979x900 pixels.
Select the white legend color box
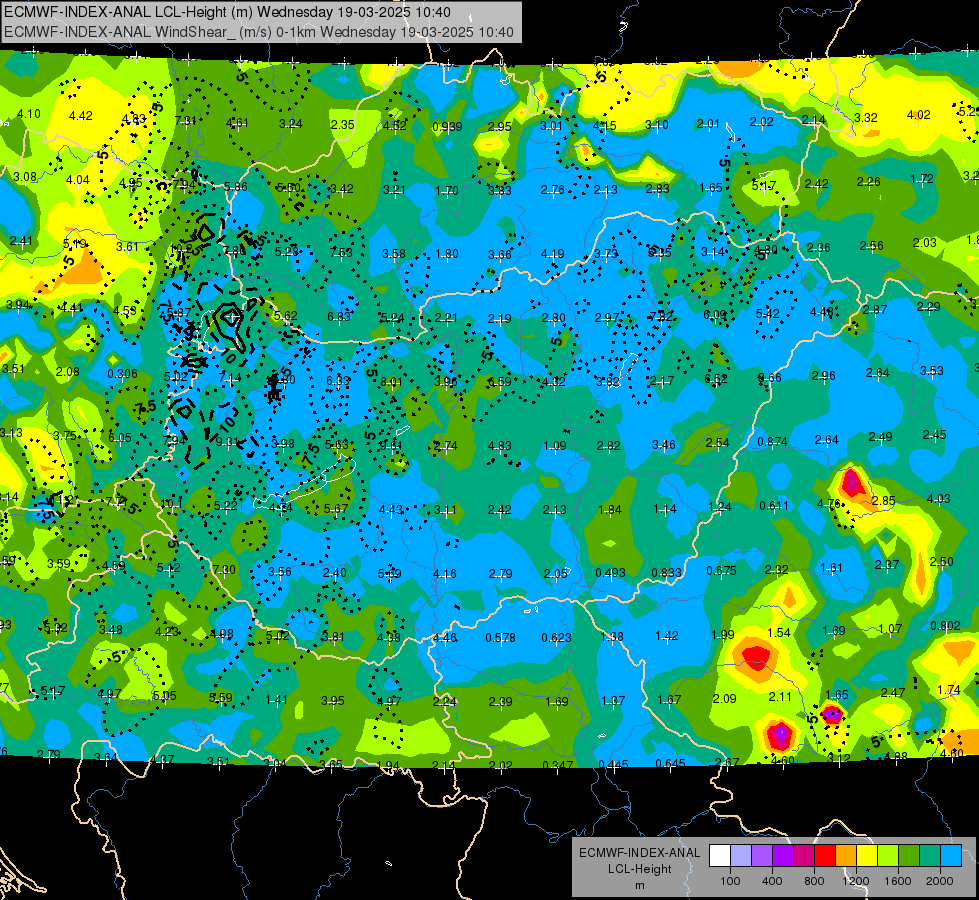(720, 855)
